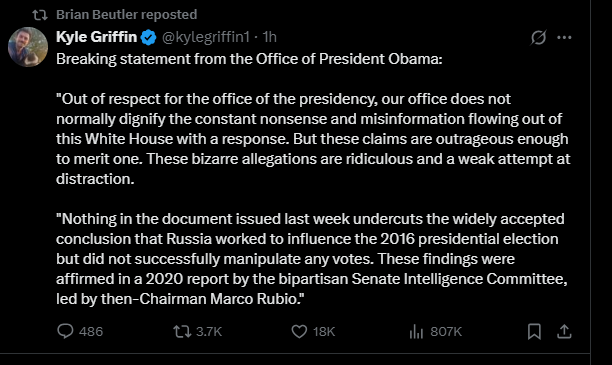Click the 3.7K reposts count
This screenshot has width=612, height=365.
pos(209,332)
